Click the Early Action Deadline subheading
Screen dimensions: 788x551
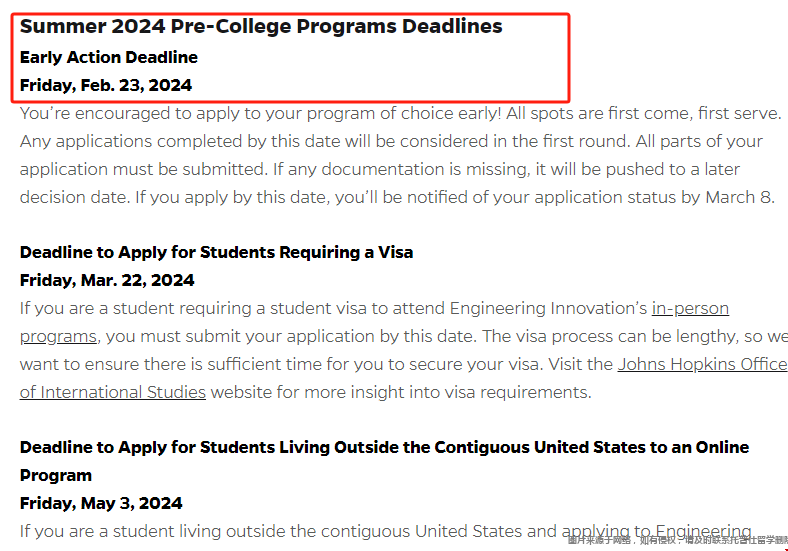click(x=109, y=57)
